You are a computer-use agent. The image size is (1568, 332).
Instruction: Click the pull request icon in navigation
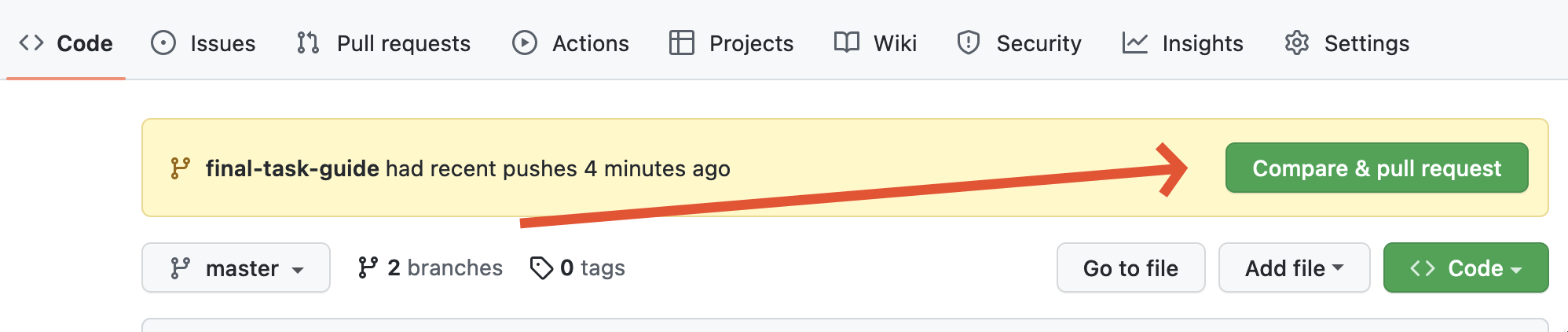click(308, 42)
